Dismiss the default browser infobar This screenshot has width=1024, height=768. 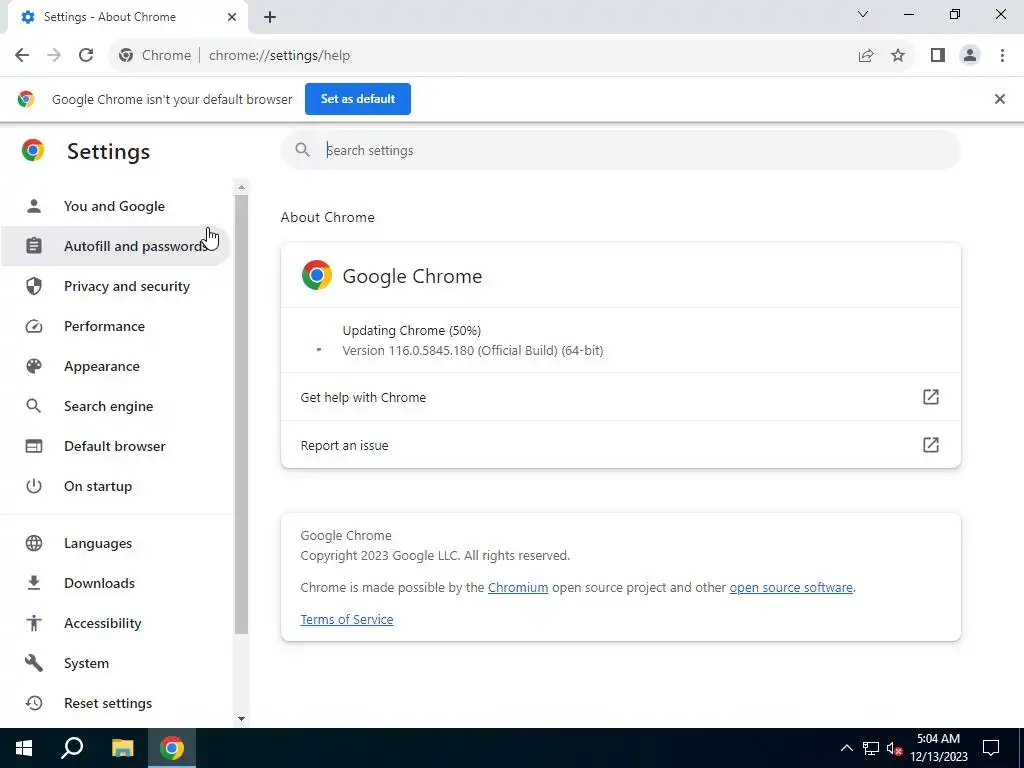pyautogui.click(x=999, y=99)
